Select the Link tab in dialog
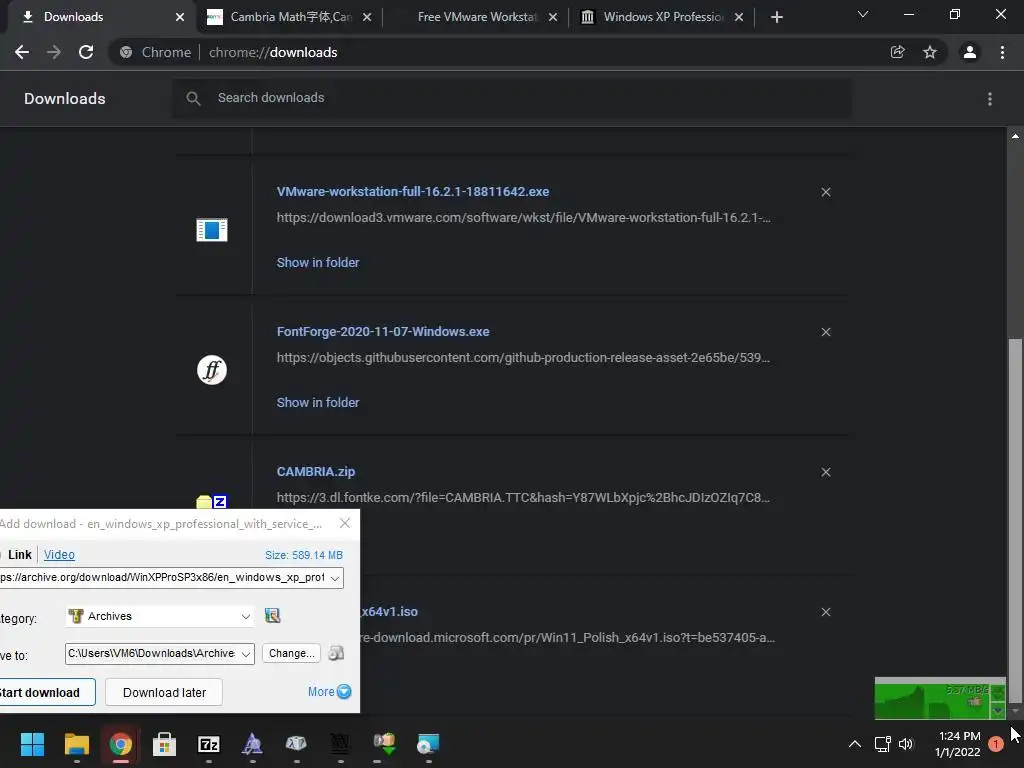This screenshot has height=768, width=1024. click(20, 554)
